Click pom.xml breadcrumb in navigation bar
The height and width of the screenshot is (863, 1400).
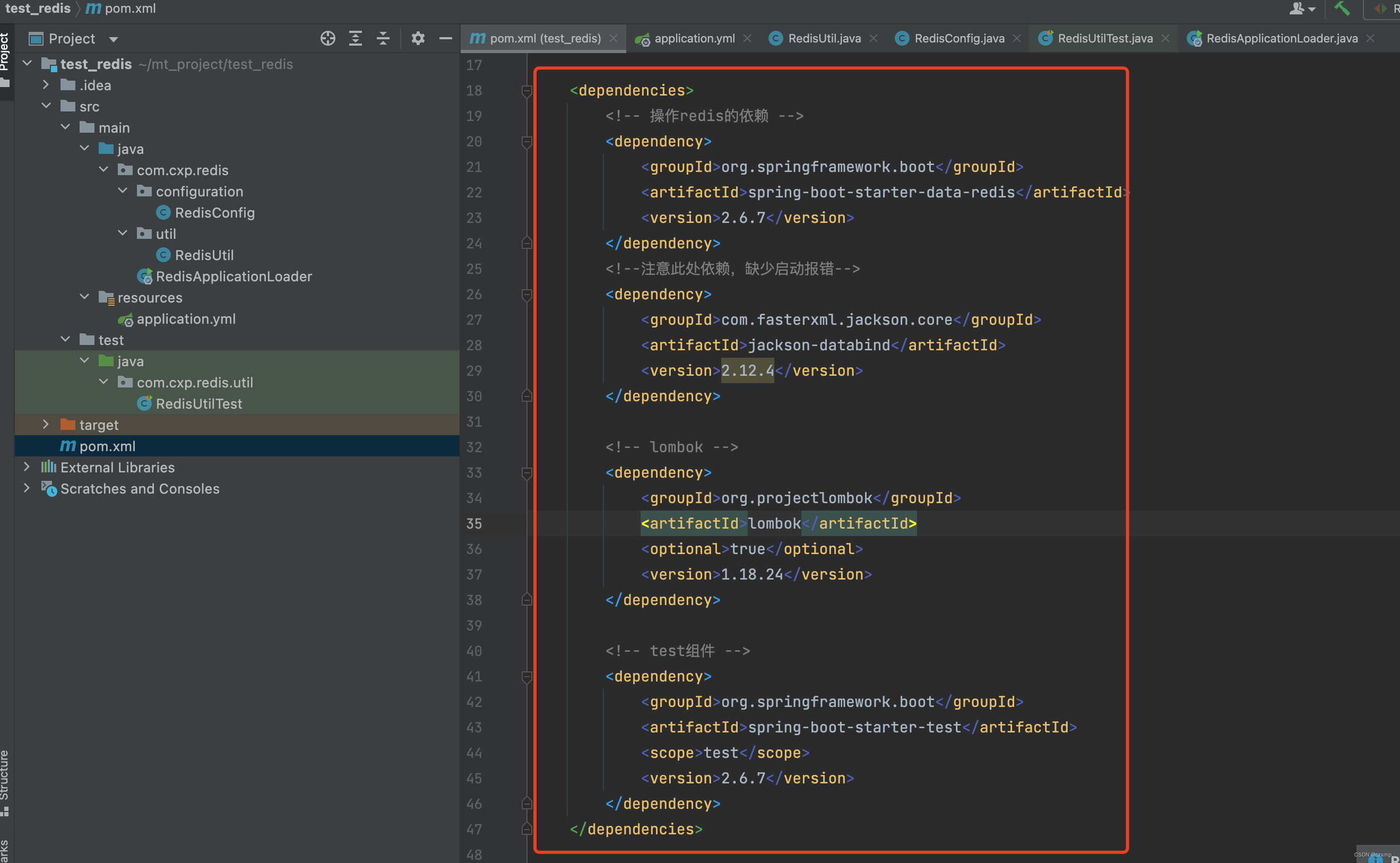[121, 8]
